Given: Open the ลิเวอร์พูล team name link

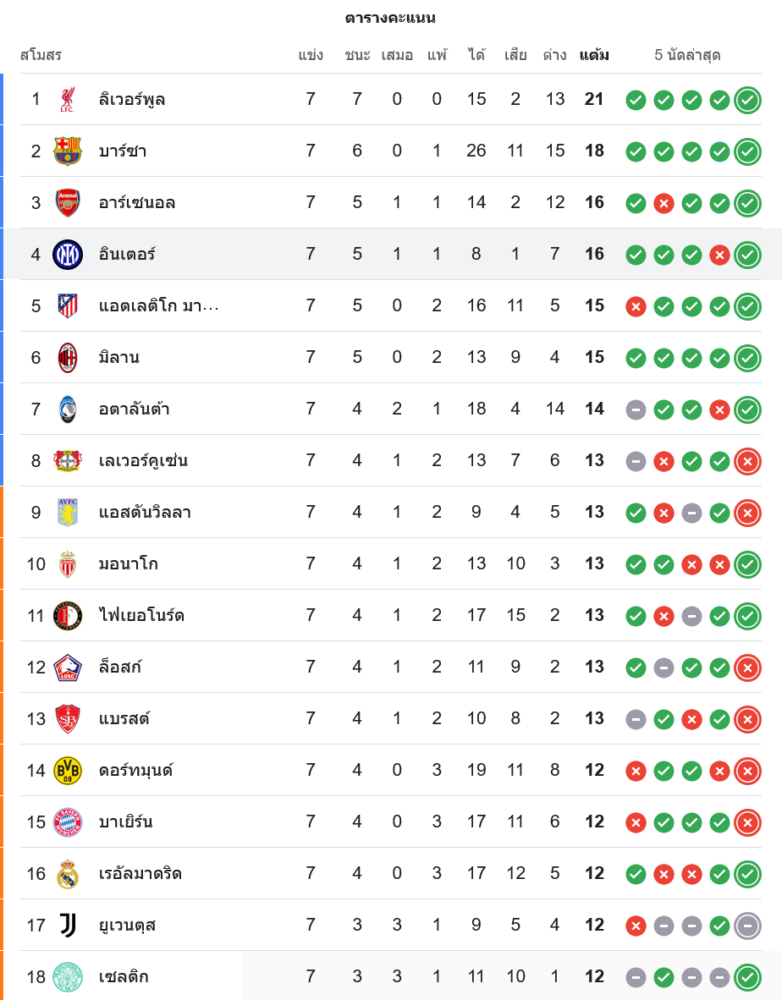Looking at the screenshot, I should (132, 99).
